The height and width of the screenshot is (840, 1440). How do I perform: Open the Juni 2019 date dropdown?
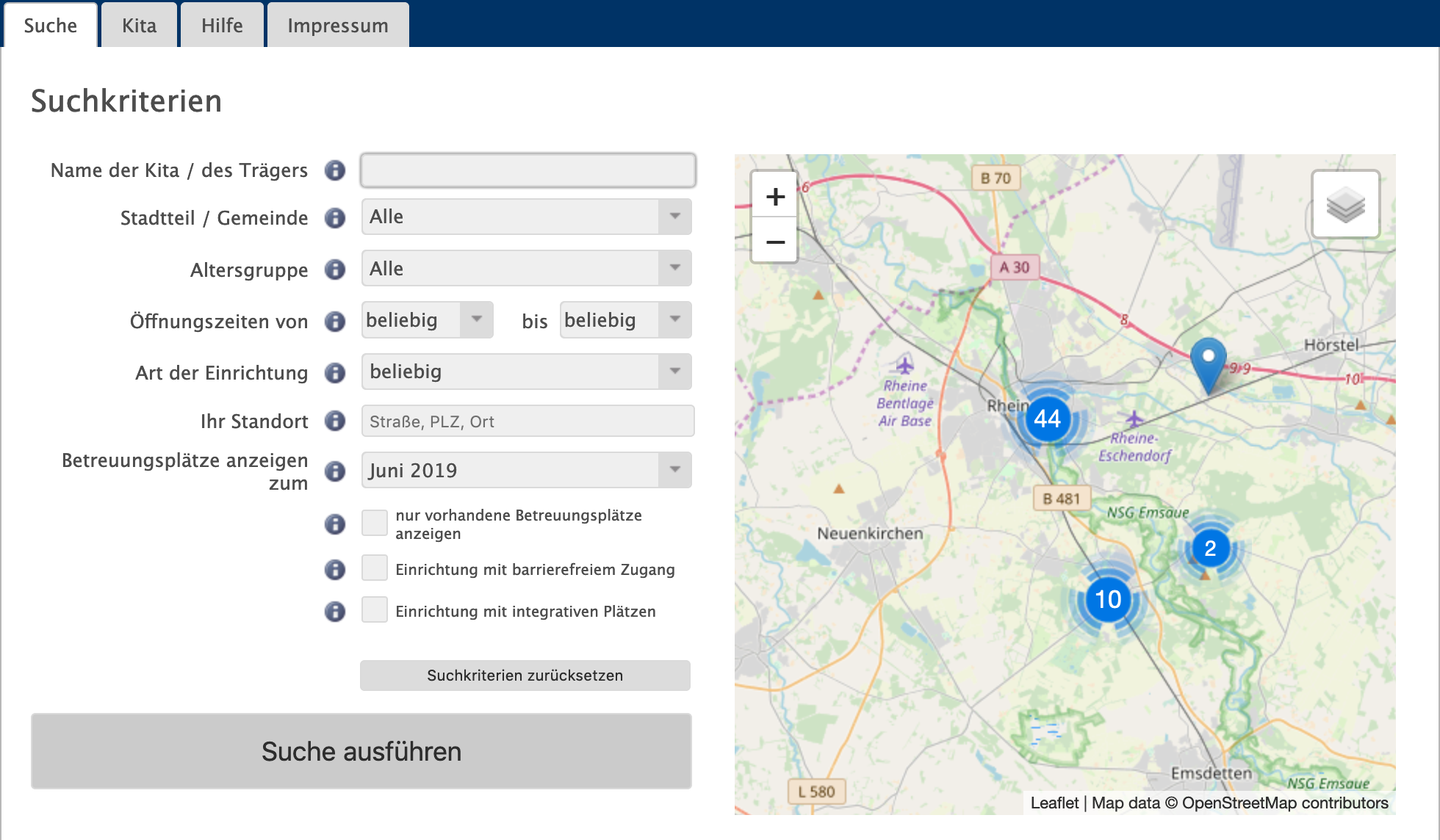click(526, 470)
